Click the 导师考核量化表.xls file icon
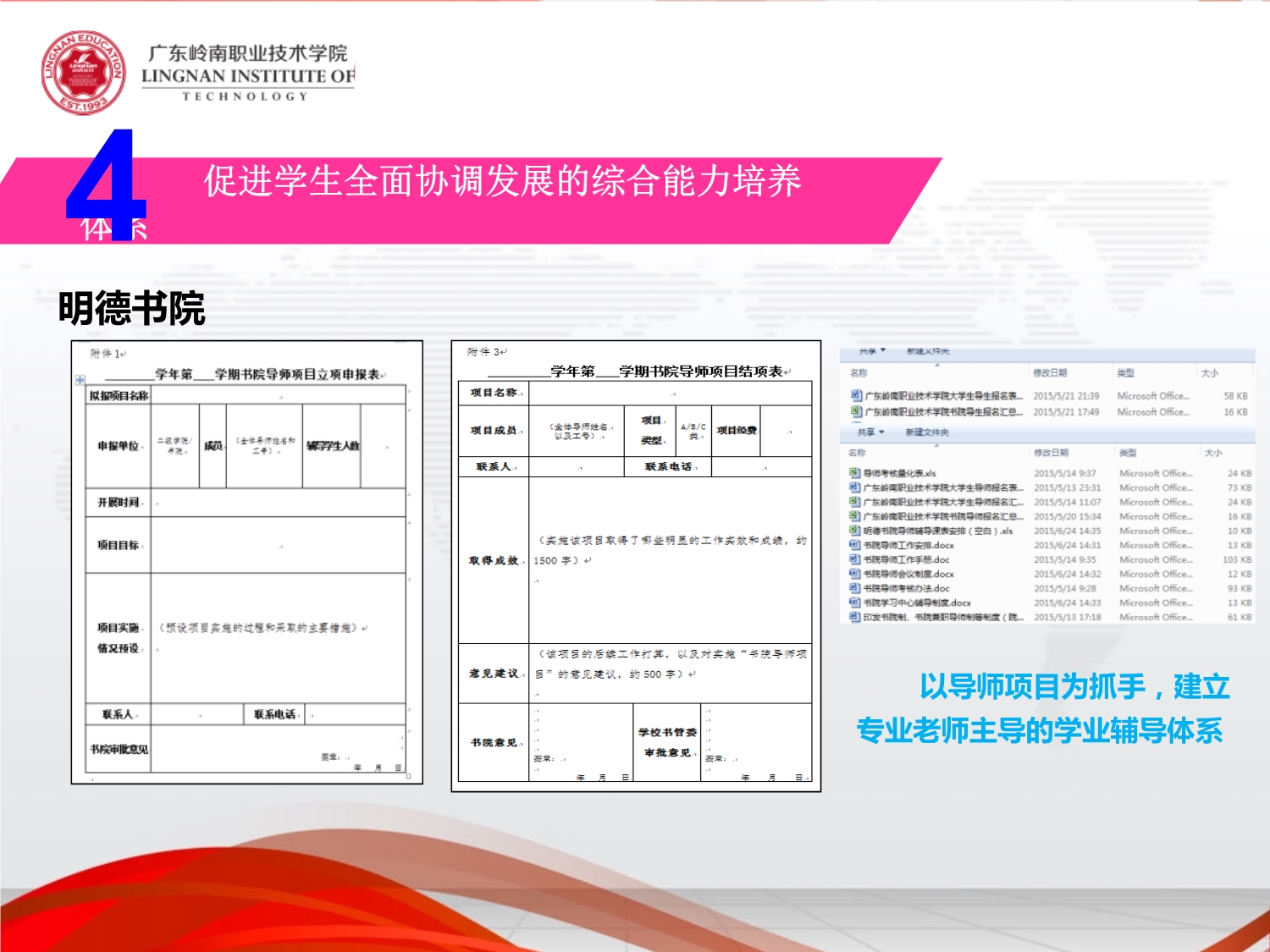 coord(855,474)
